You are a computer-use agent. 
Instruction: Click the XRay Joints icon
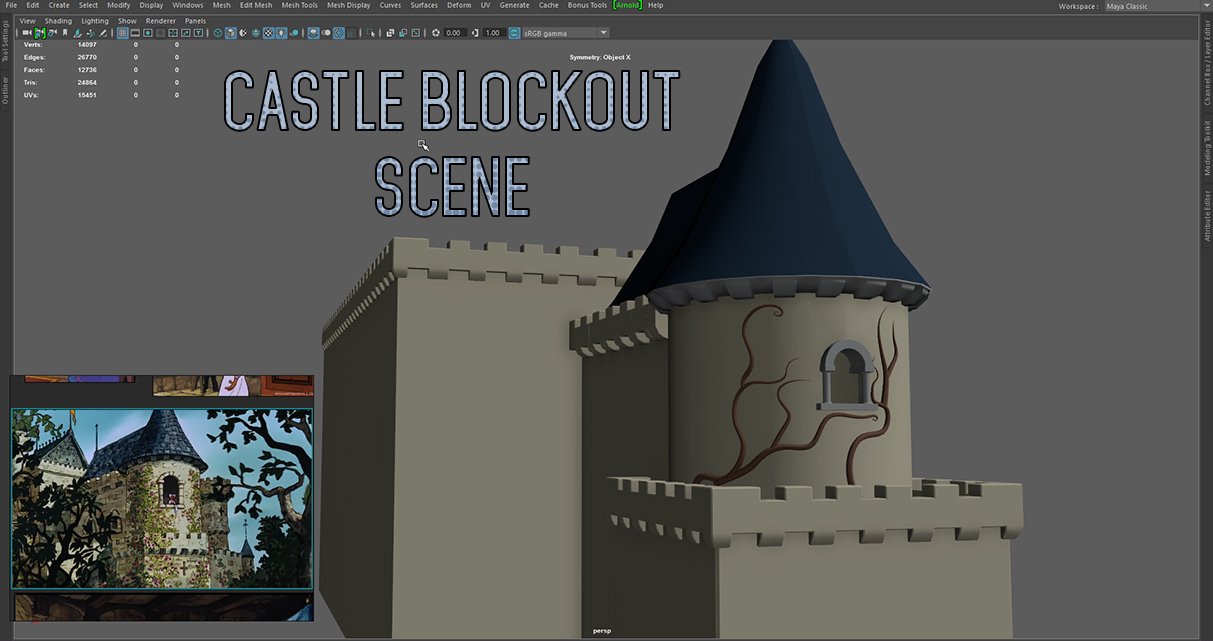pos(415,33)
